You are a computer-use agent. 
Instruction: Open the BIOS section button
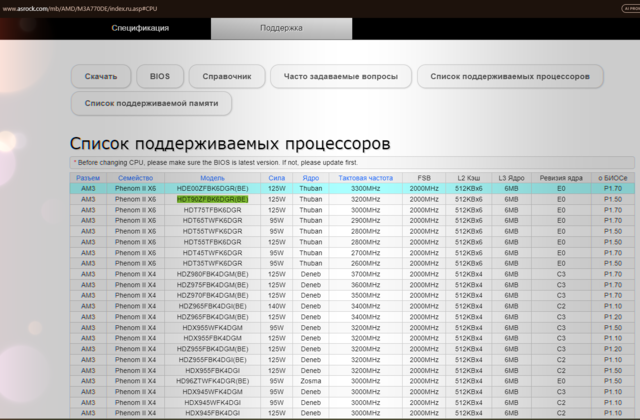(160, 76)
